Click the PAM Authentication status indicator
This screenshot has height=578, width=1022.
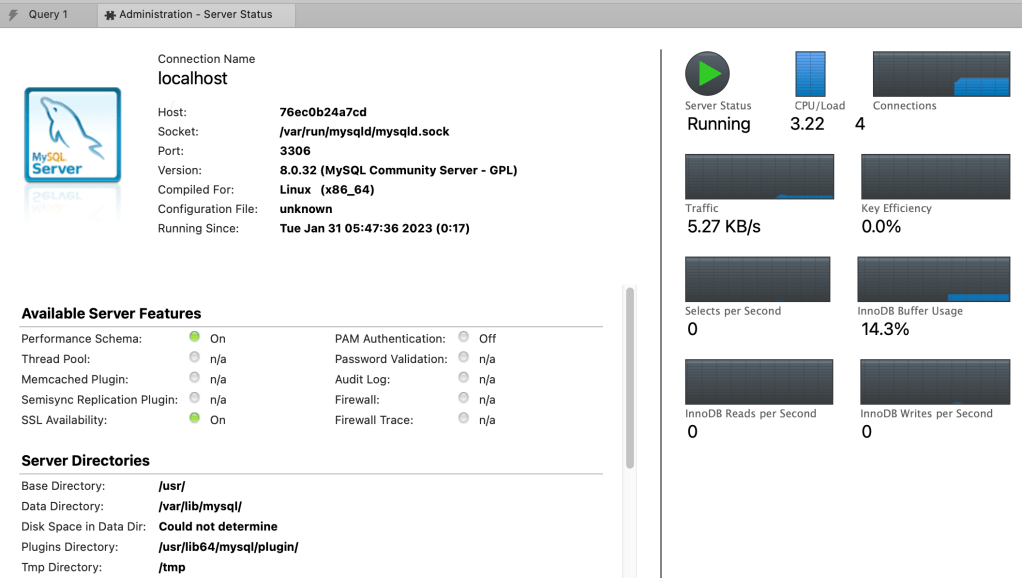[463, 338]
